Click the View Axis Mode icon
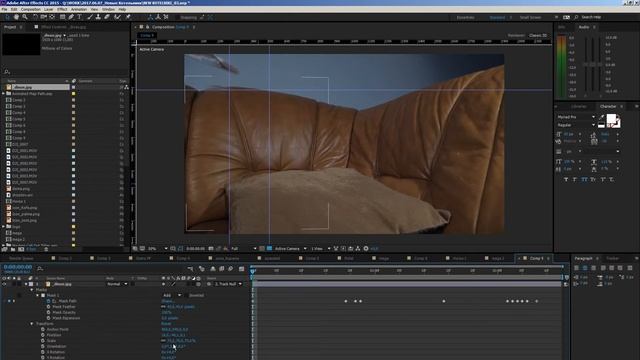The width and height of the screenshot is (640, 360). 166,17
